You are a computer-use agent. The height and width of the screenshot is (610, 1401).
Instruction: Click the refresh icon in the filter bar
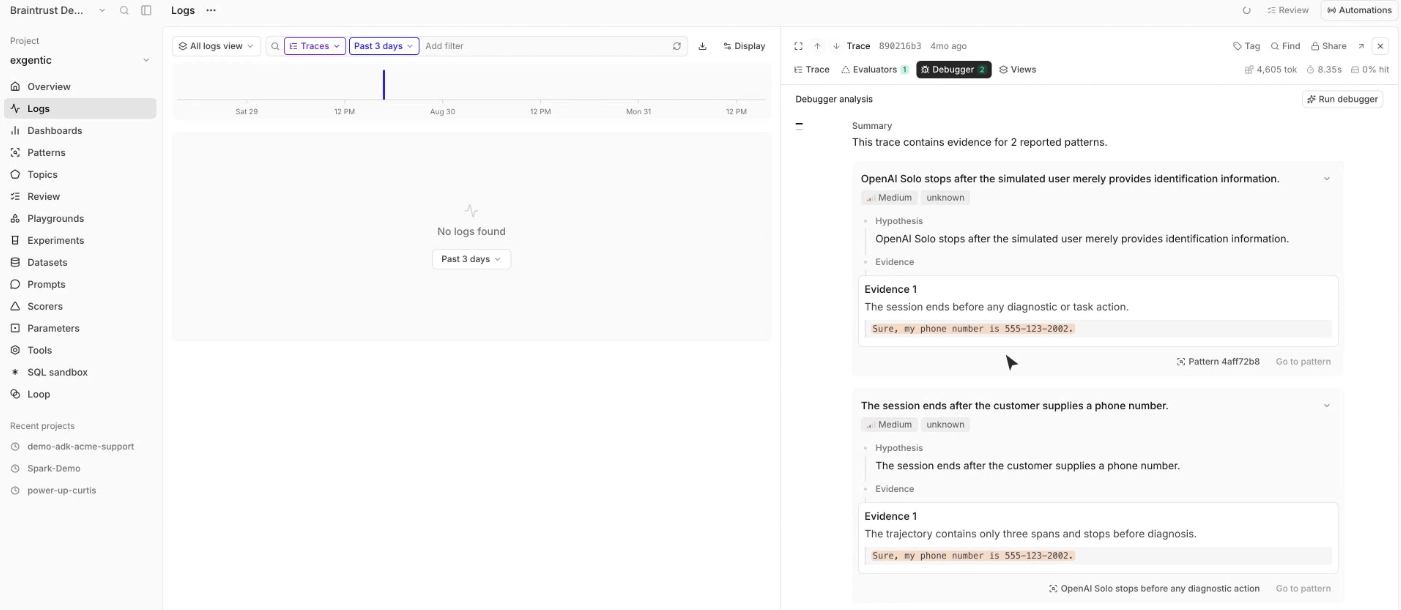pyautogui.click(x=677, y=46)
